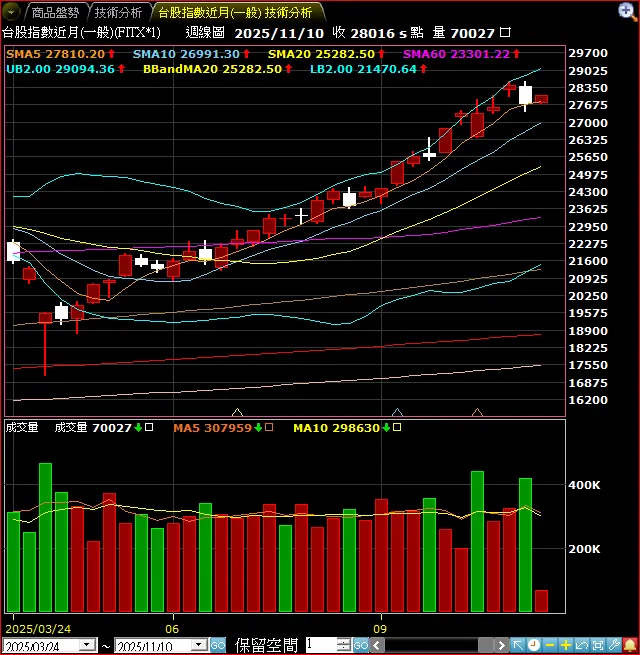Click the UB2.00 29094.36 label
The width and height of the screenshot is (640, 655).
[x=60, y=69]
